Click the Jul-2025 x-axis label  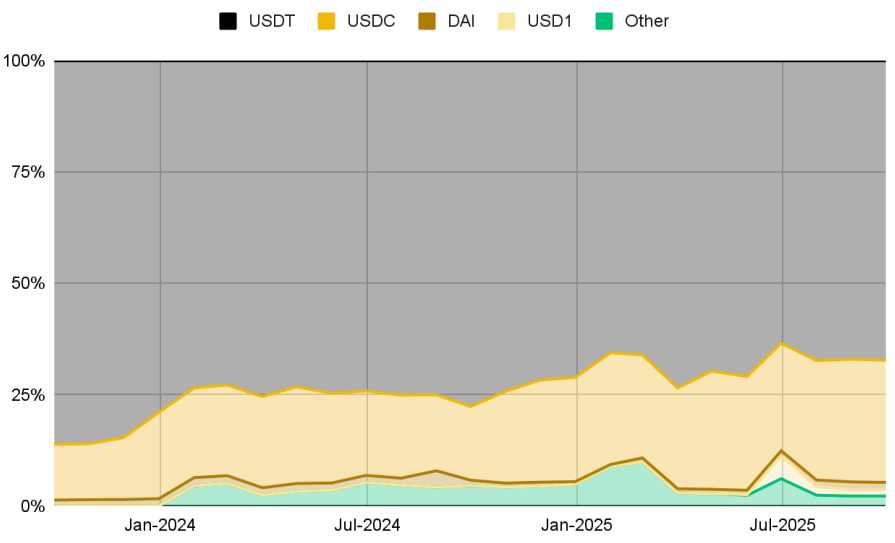click(x=782, y=525)
